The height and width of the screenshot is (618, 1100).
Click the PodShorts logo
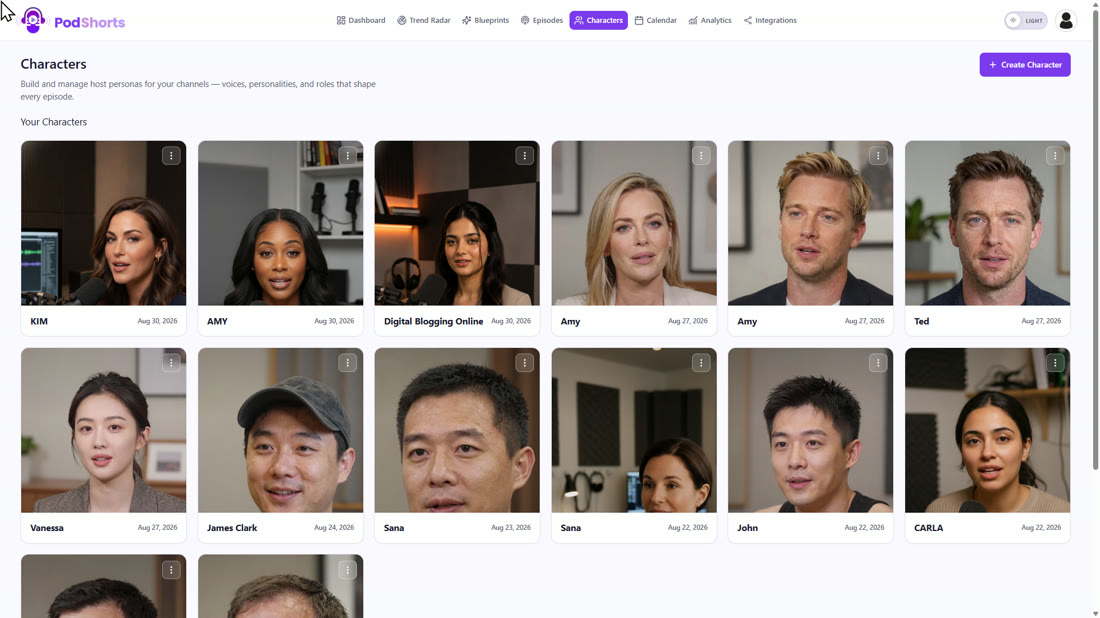73,21
